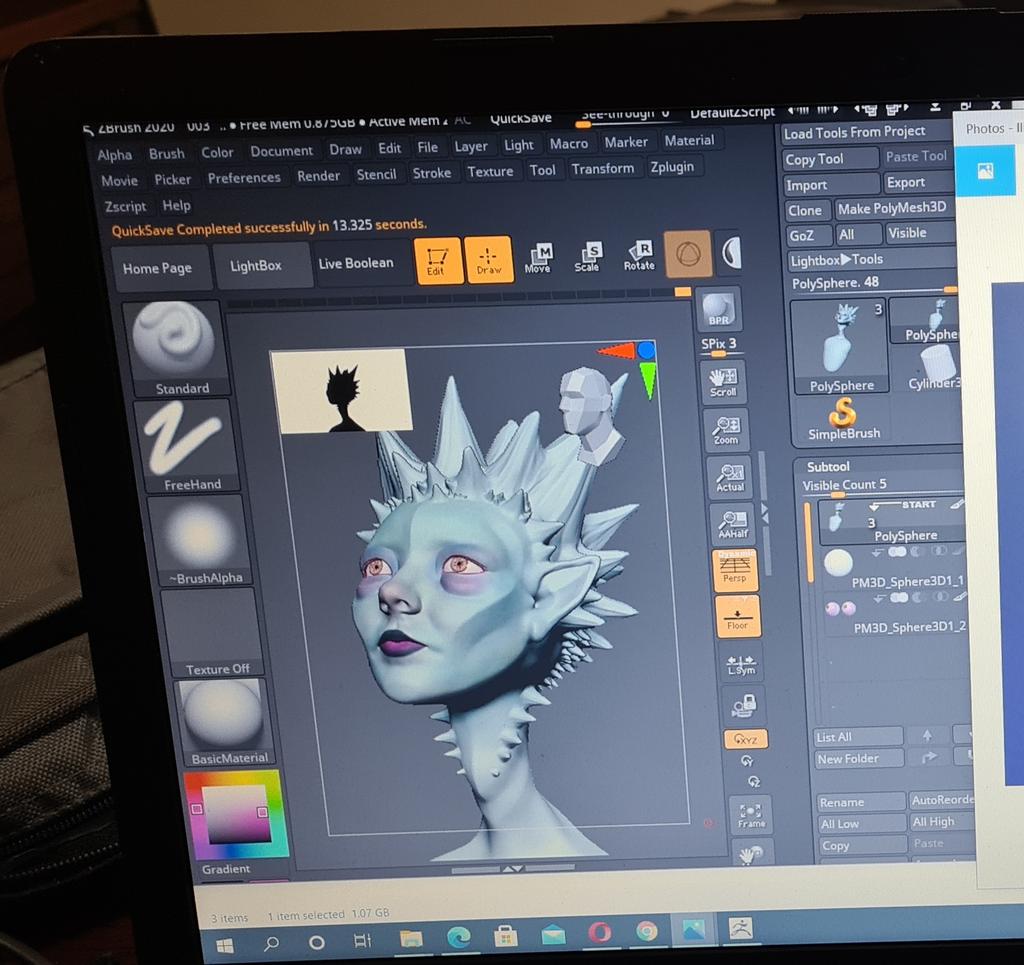The image size is (1024, 965).
Task: Select the PM3D_Sphere3D1_1 subtool
Action: (x=895, y=568)
